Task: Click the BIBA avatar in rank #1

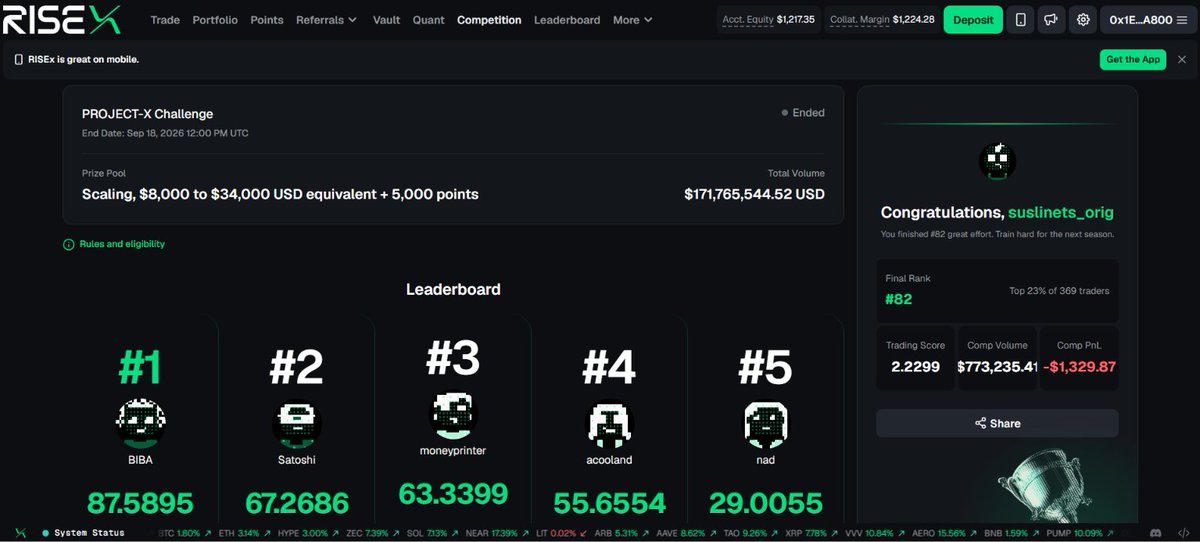Action: coord(140,422)
